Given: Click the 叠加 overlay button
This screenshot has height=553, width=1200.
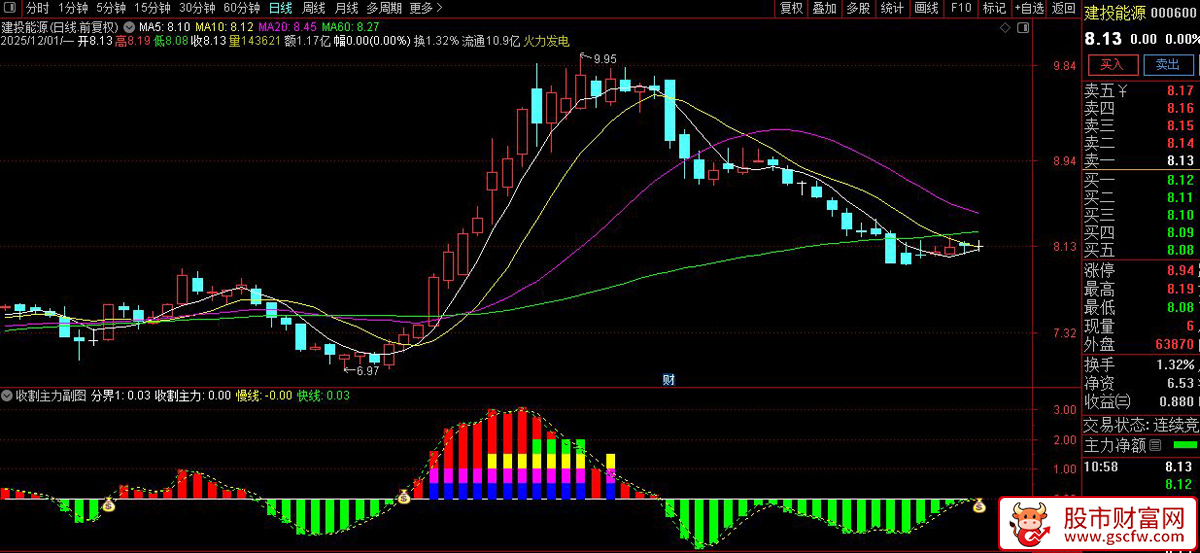Looking at the screenshot, I should [824, 8].
